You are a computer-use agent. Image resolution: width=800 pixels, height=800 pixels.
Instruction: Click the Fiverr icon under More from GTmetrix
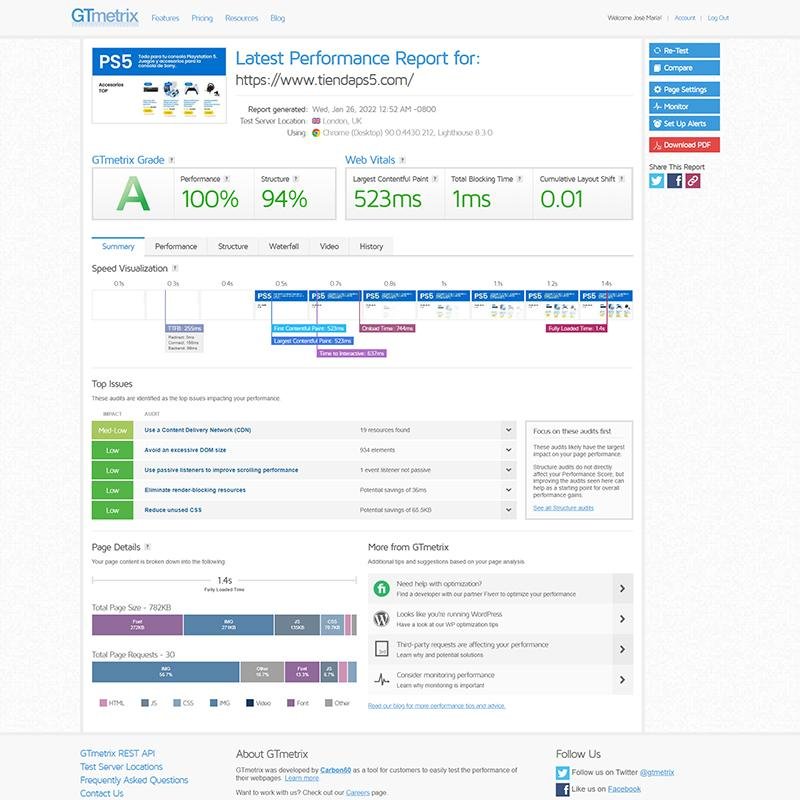[382, 588]
